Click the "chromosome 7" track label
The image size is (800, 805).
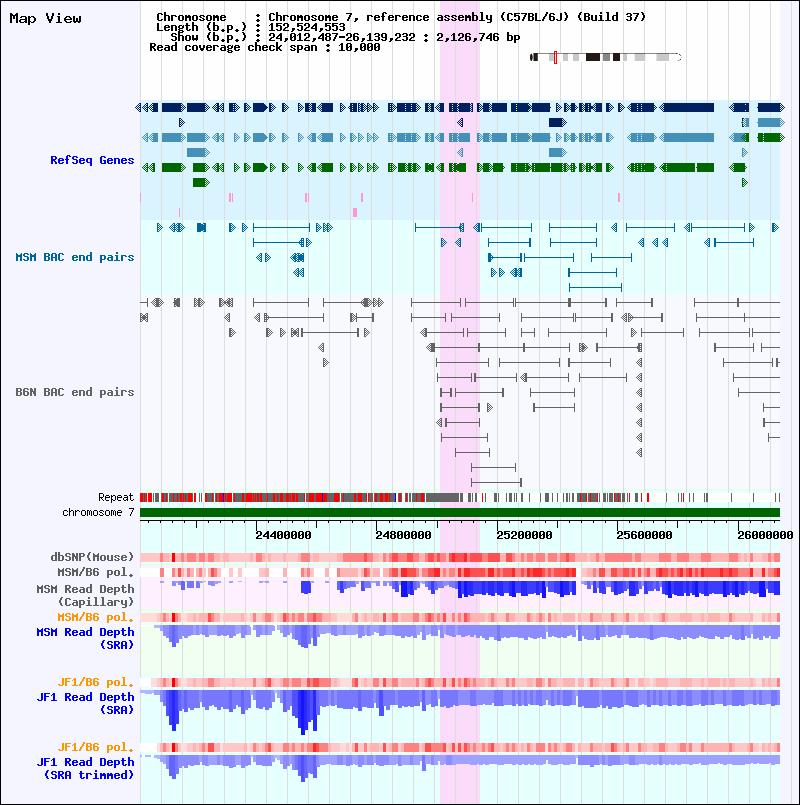point(98,512)
